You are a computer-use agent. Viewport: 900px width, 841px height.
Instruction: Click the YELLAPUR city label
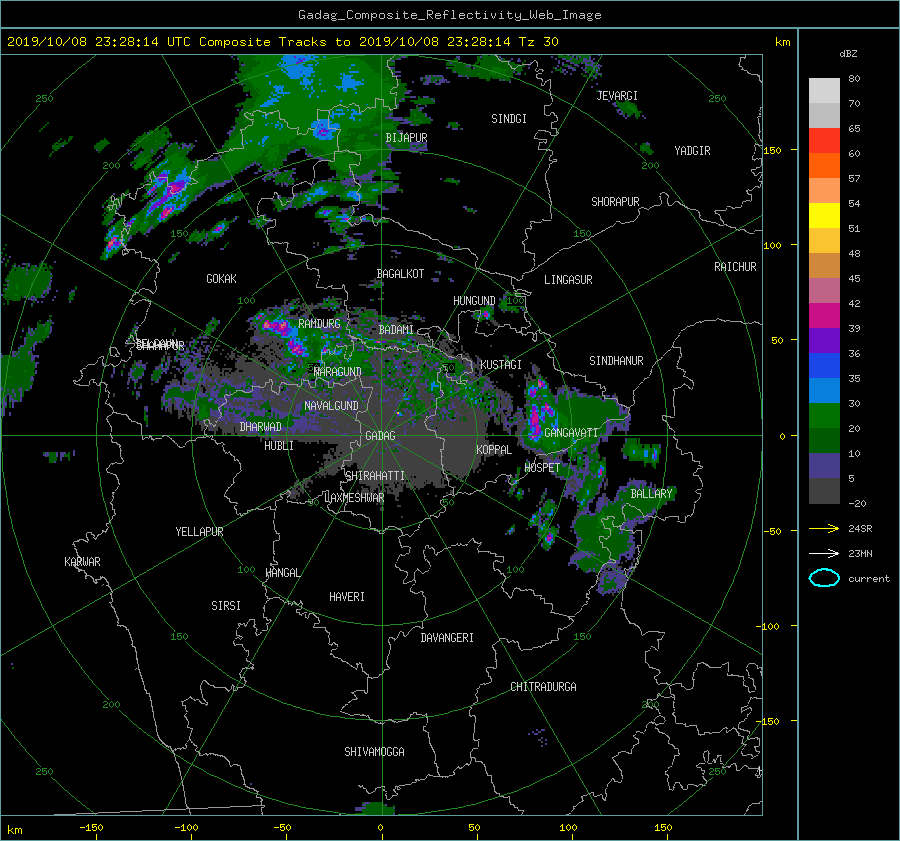coord(199,532)
